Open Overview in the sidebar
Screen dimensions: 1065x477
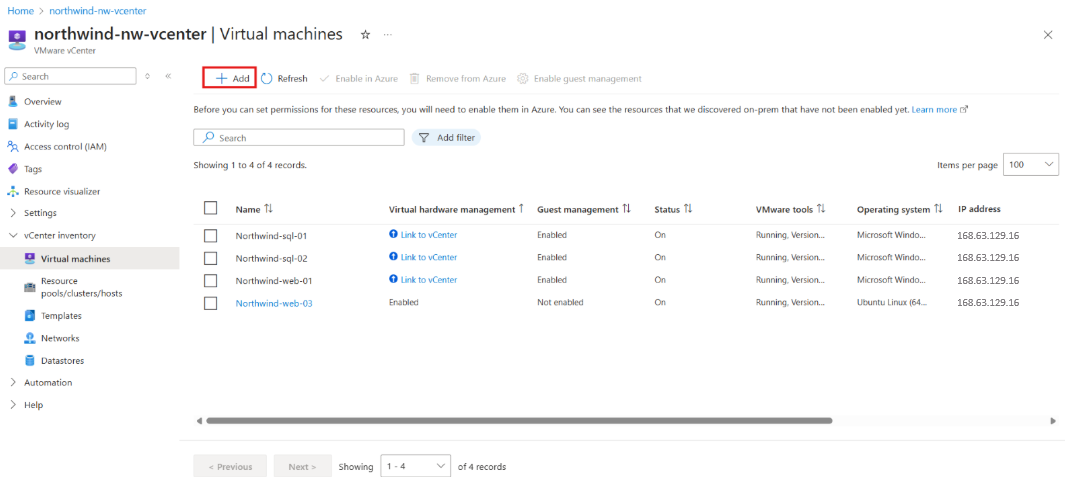(x=43, y=101)
